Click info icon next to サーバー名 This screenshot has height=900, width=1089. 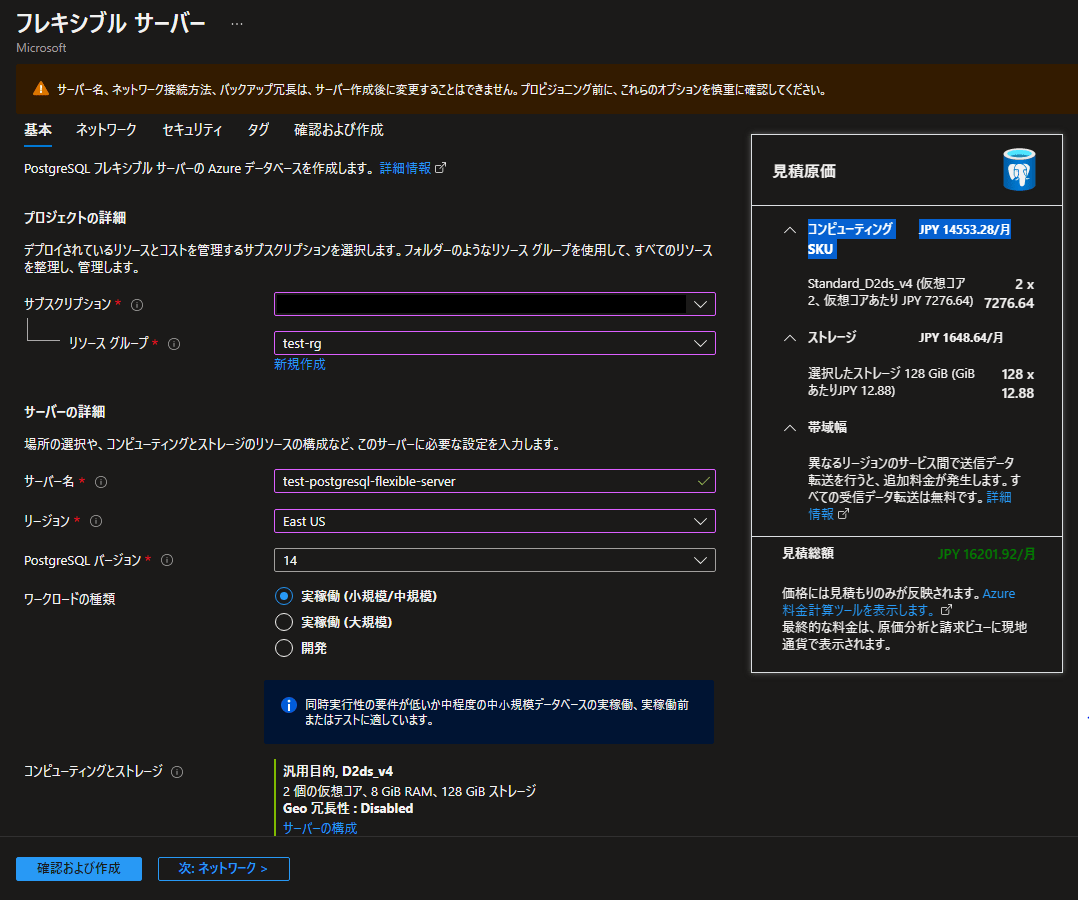(x=101, y=482)
